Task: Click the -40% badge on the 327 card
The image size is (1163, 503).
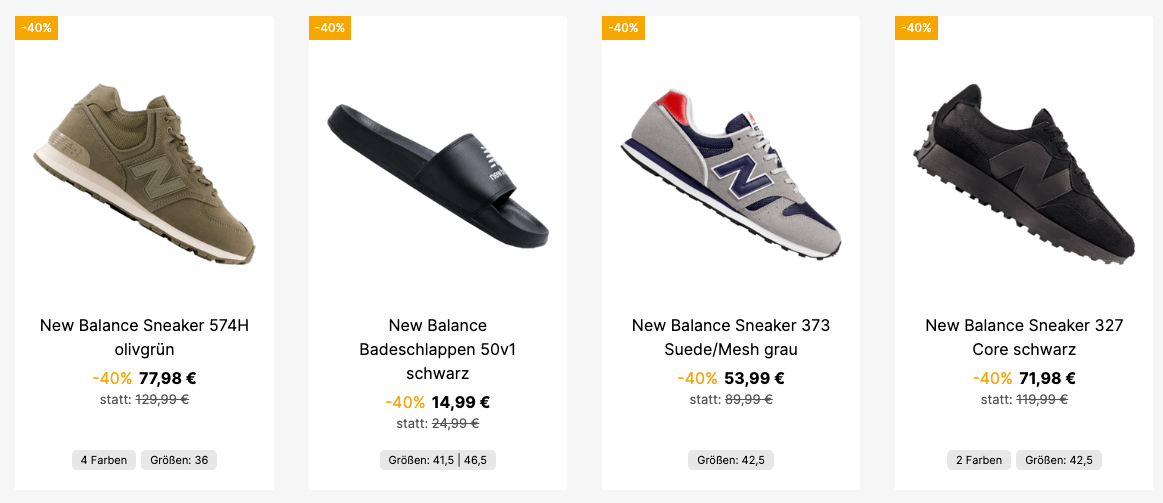Action: 915,27
